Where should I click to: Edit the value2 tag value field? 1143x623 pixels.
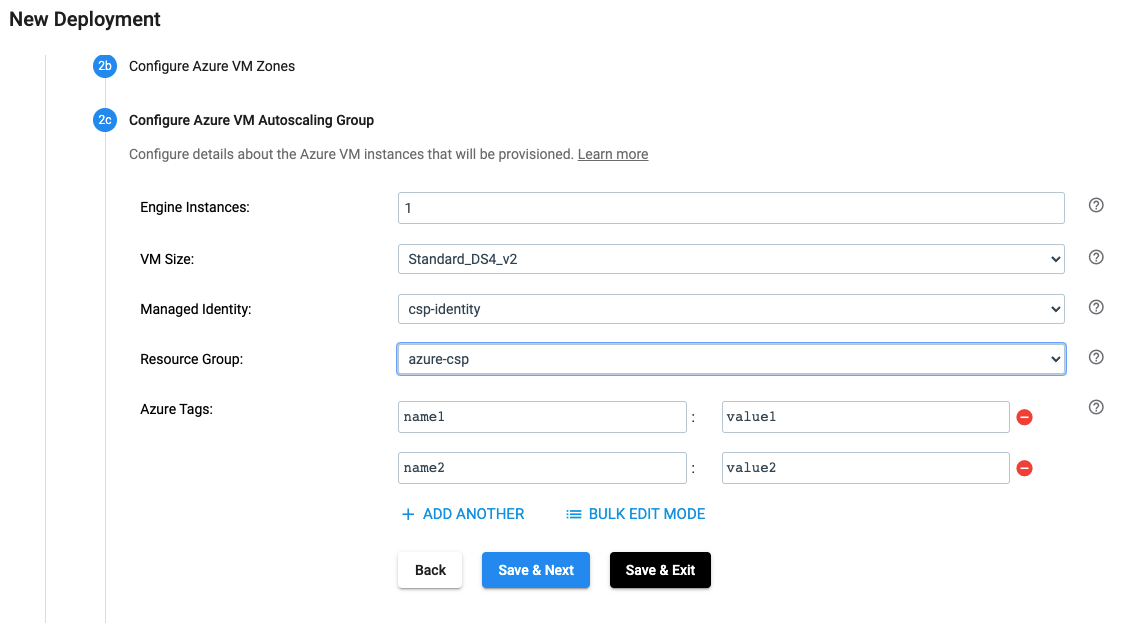point(865,469)
